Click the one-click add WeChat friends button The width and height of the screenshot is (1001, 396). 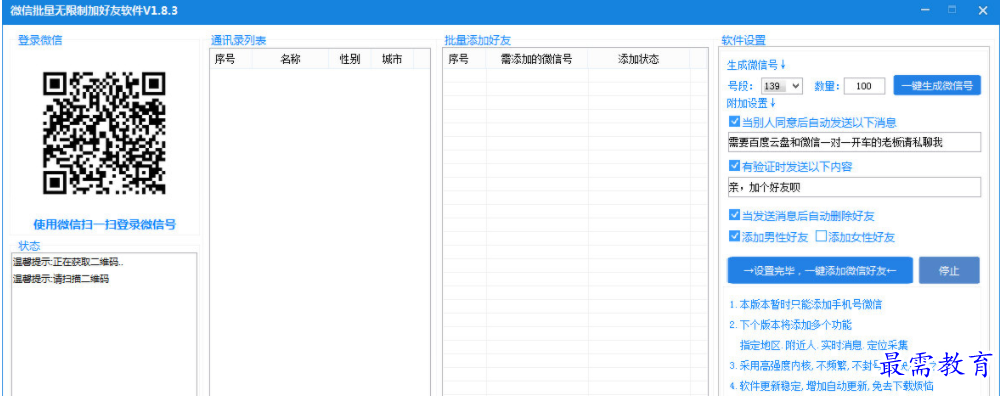(x=820, y=270)
